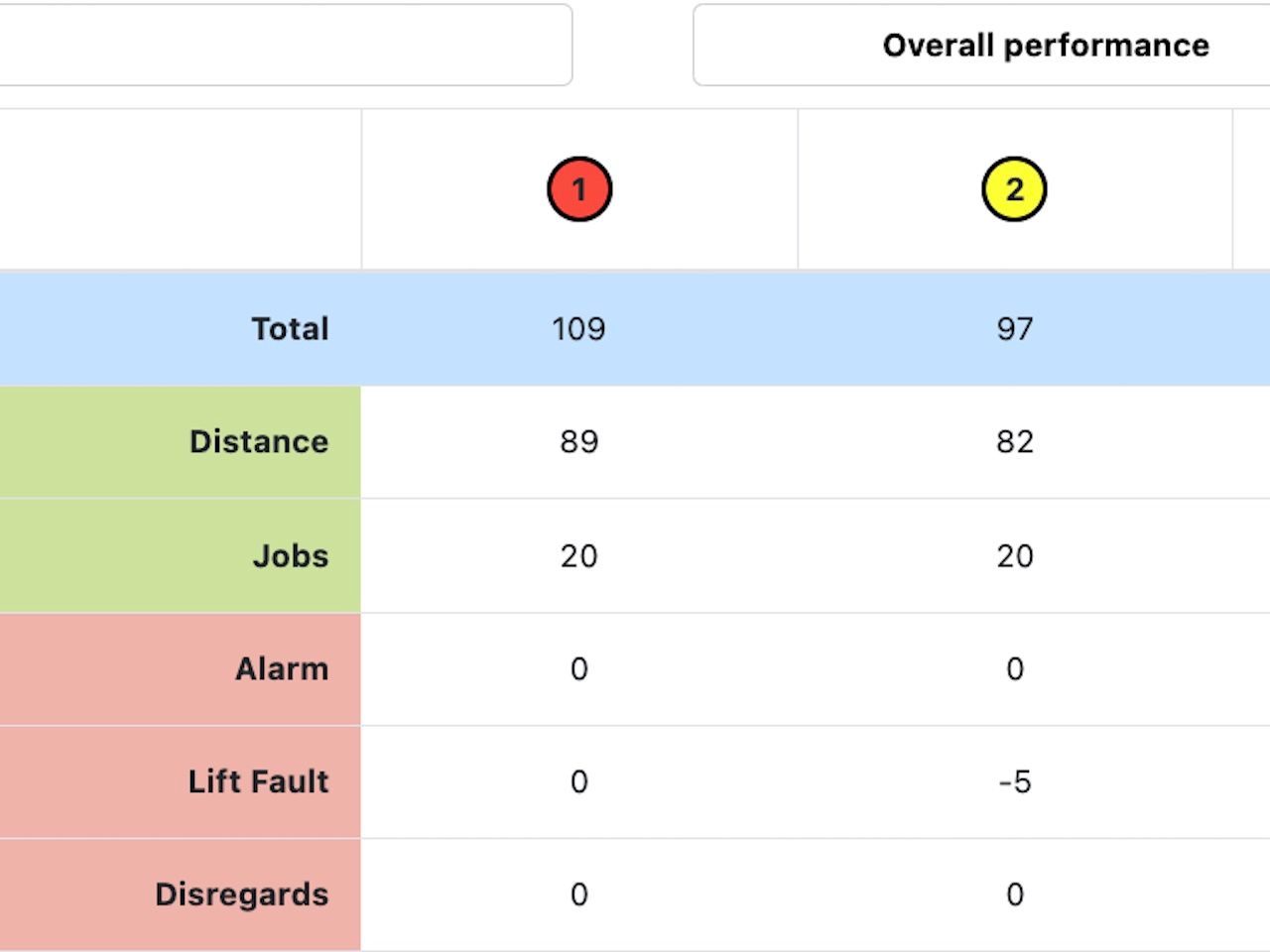Click Lift Fault value 0 for player 1

click(579, 781)
